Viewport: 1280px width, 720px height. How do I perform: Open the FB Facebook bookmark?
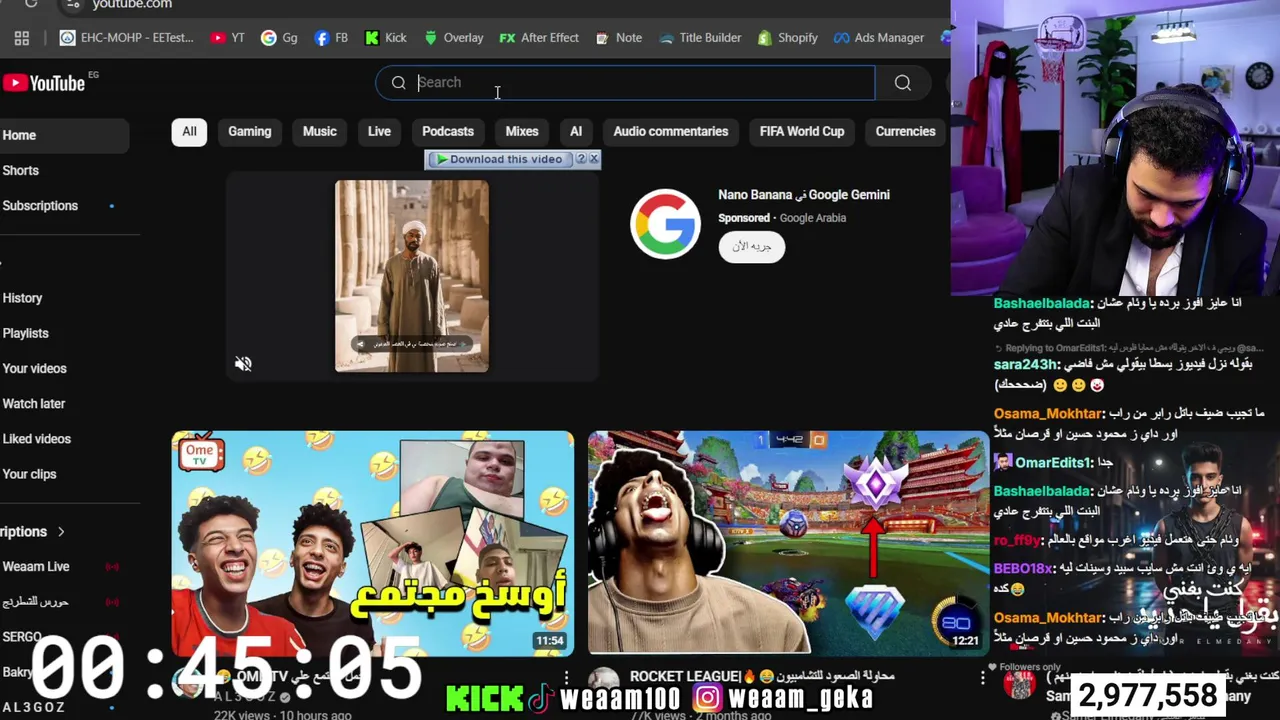[331, 38]
